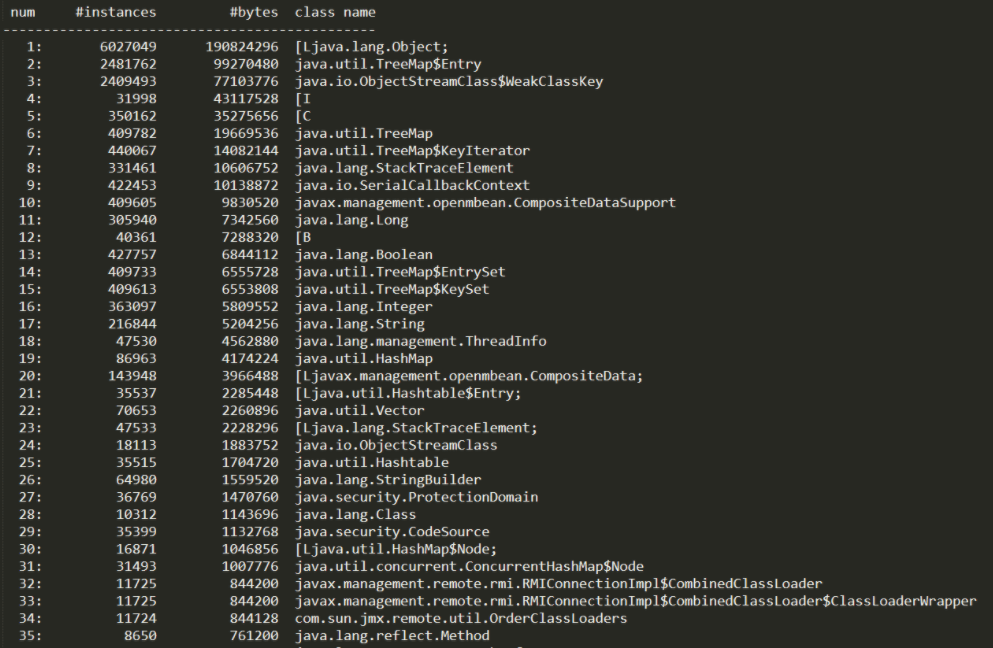Click java.util.HashMap on row 19
Image resolution: width=993 pixels, height=648 pixels.
364,359
